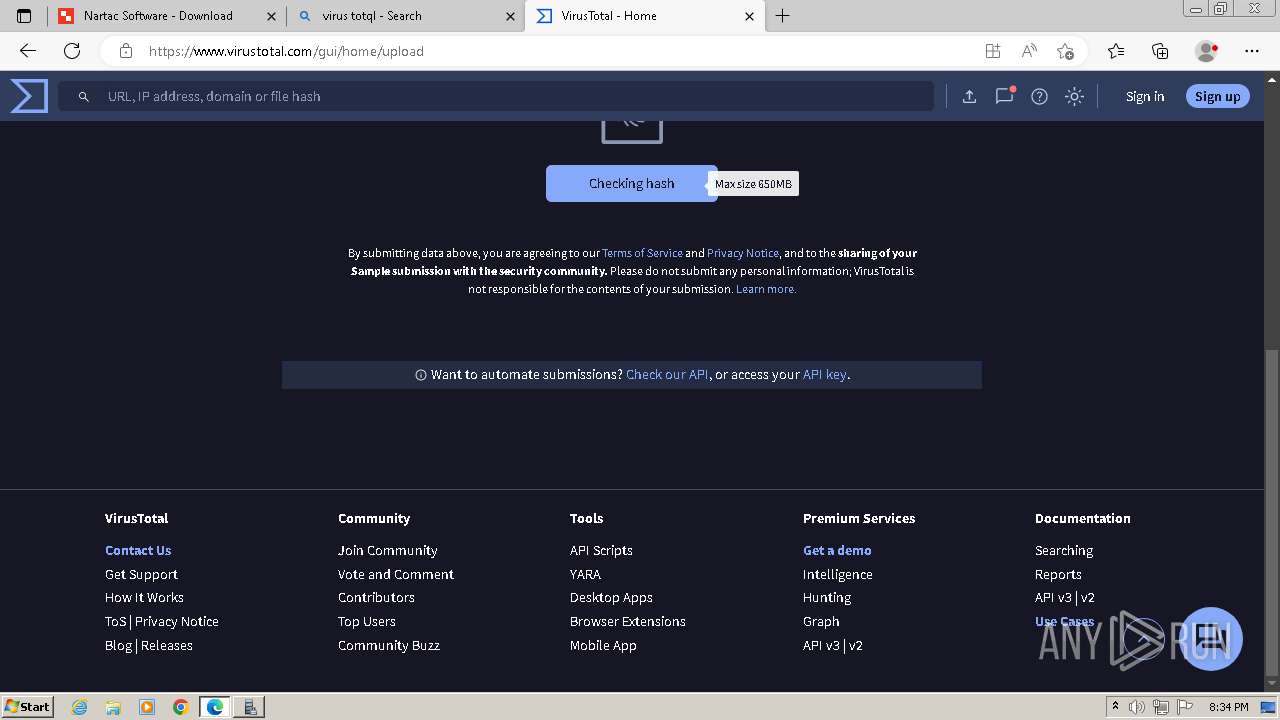
Task: Open the Windows Start button
Action: click(x=28, y=706)
